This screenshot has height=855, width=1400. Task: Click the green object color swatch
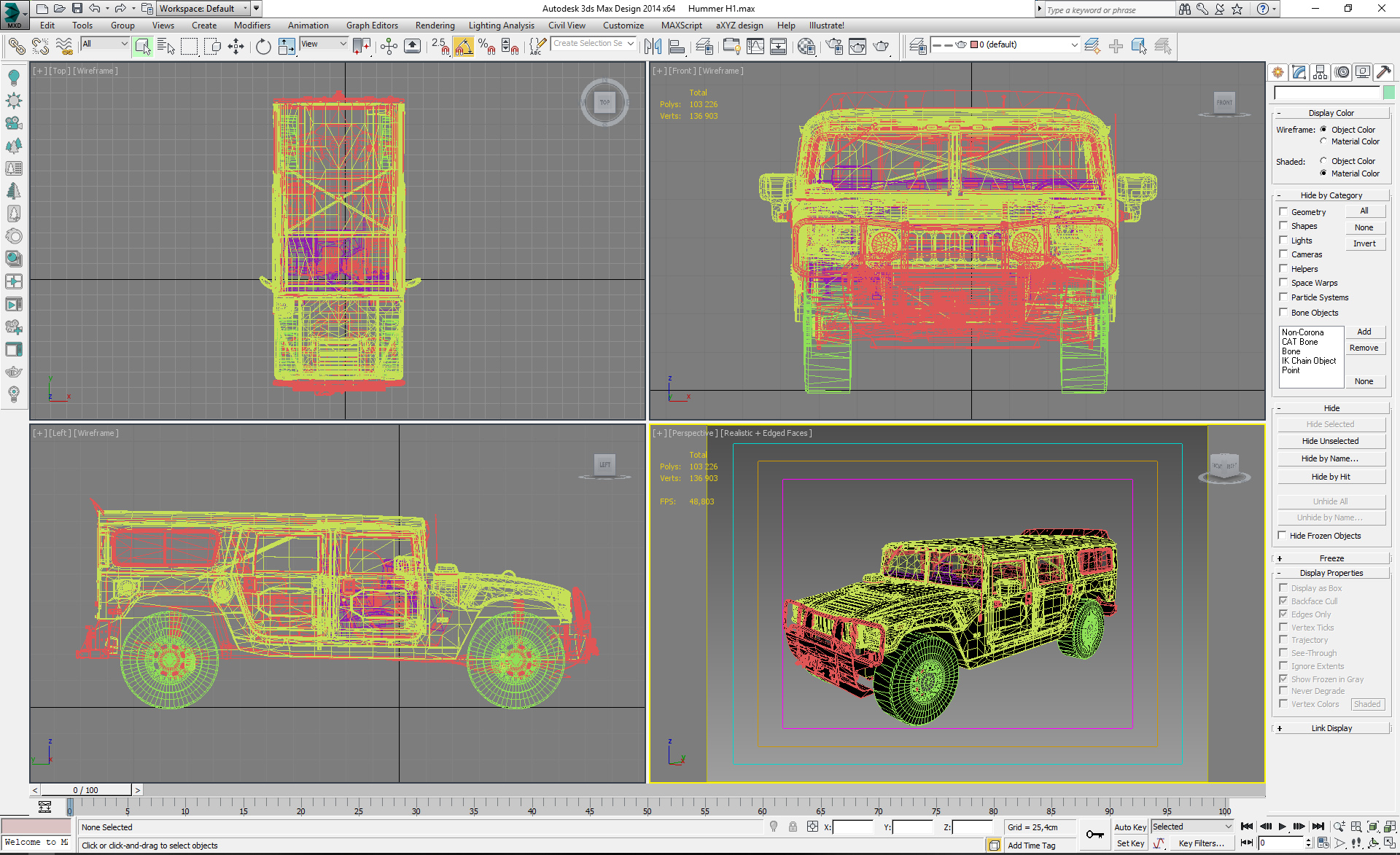(1389, 93)
